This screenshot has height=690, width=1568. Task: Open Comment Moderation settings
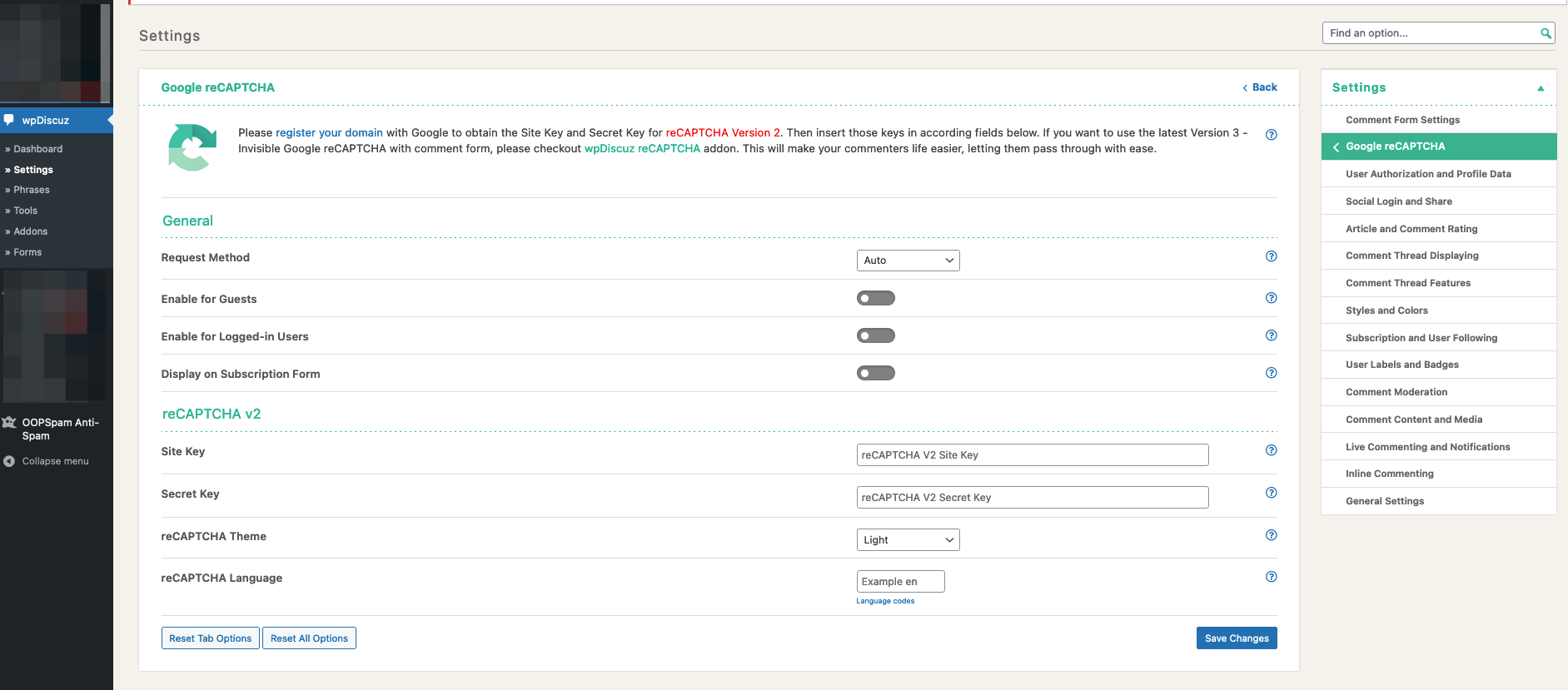(1438, 392)
